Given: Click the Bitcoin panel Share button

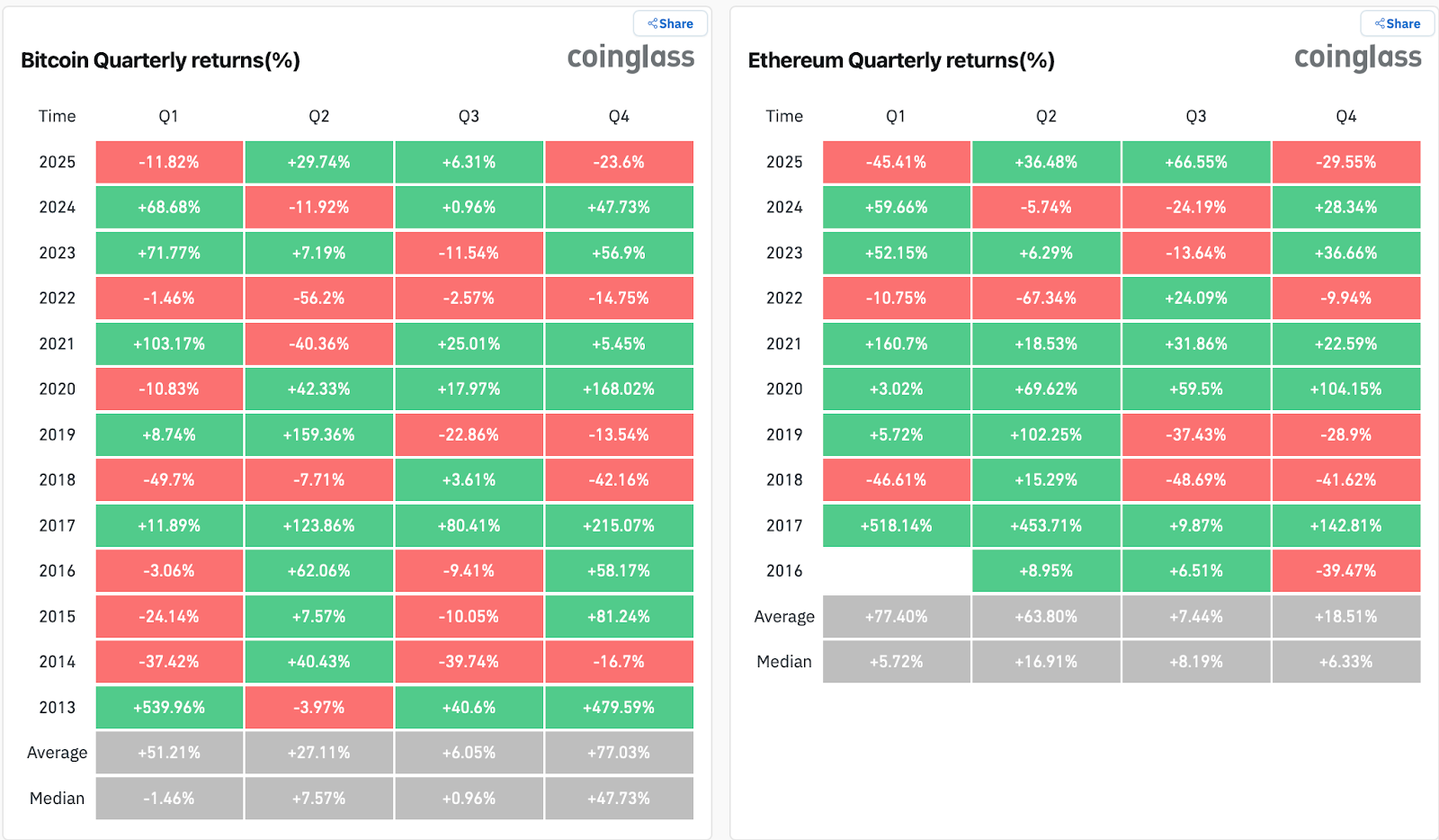Looking at the screenshot, I should [x=670, y=23].
